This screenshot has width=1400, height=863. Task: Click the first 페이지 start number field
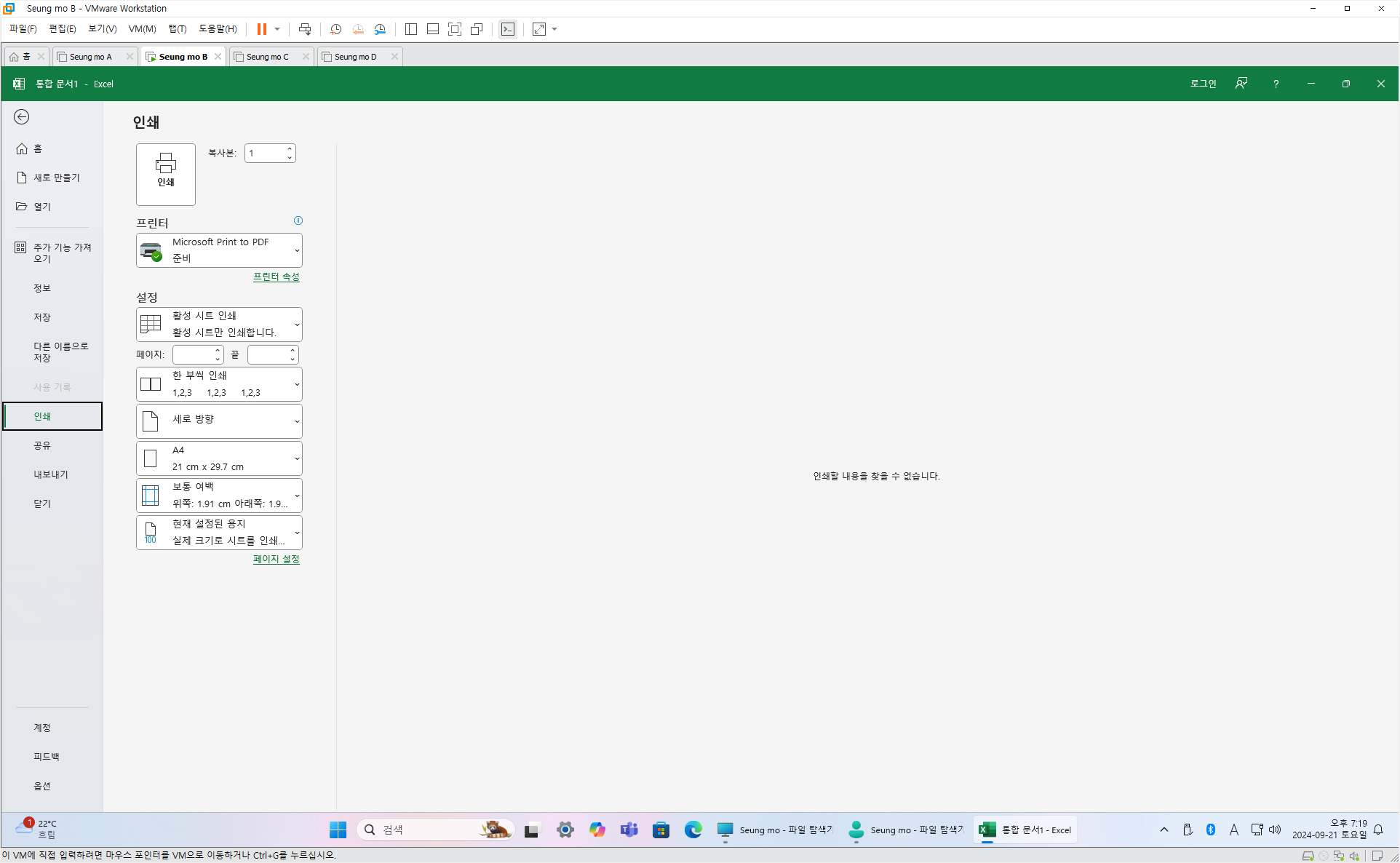pyautogui.click(x=193, y=354)
